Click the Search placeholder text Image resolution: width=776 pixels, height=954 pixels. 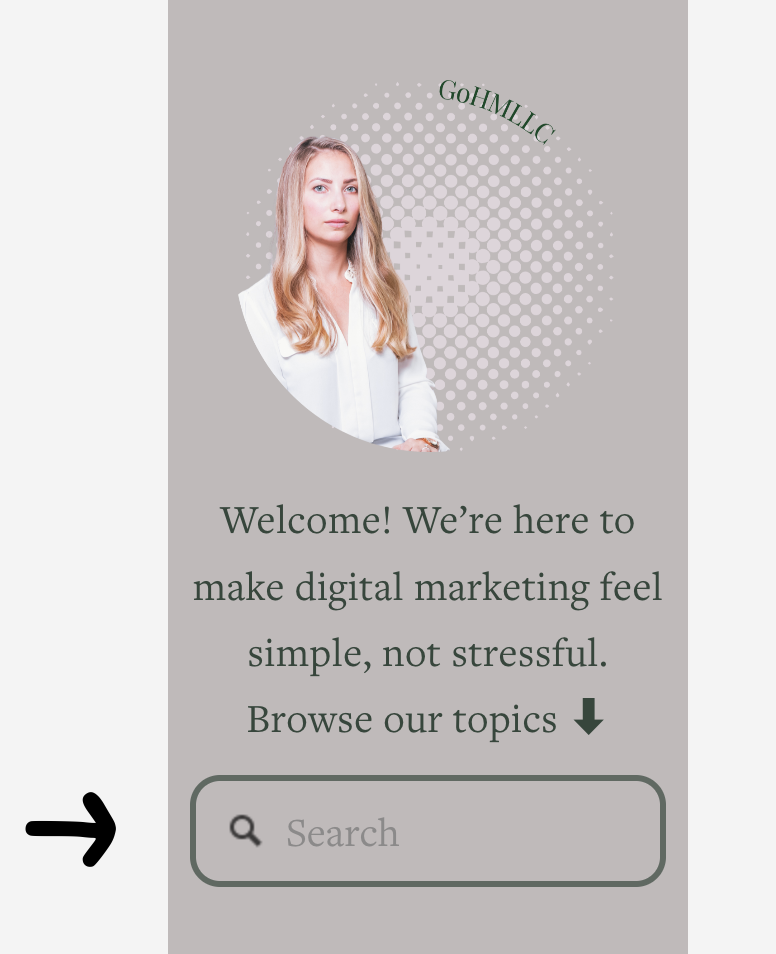[343, 833]
